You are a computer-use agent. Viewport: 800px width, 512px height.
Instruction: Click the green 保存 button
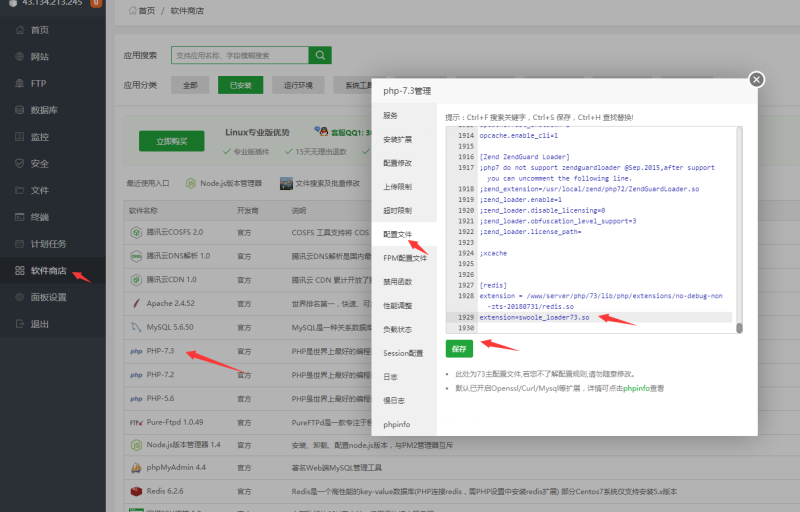(459, 349)
